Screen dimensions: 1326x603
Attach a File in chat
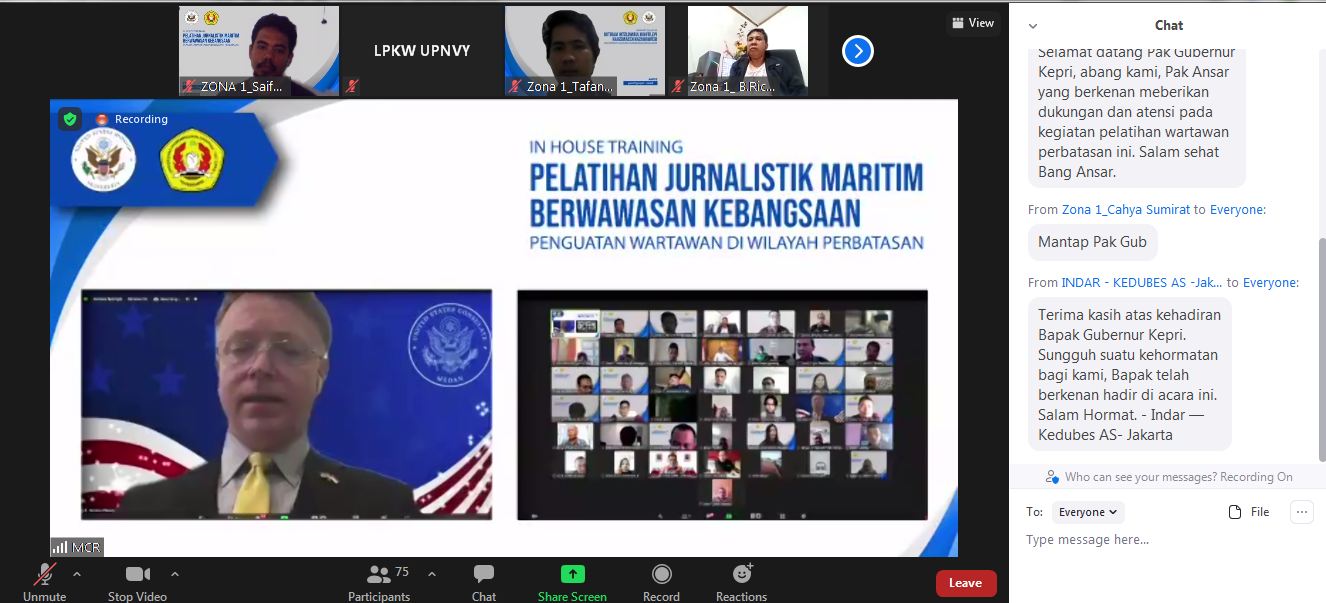coord(1249,512)
